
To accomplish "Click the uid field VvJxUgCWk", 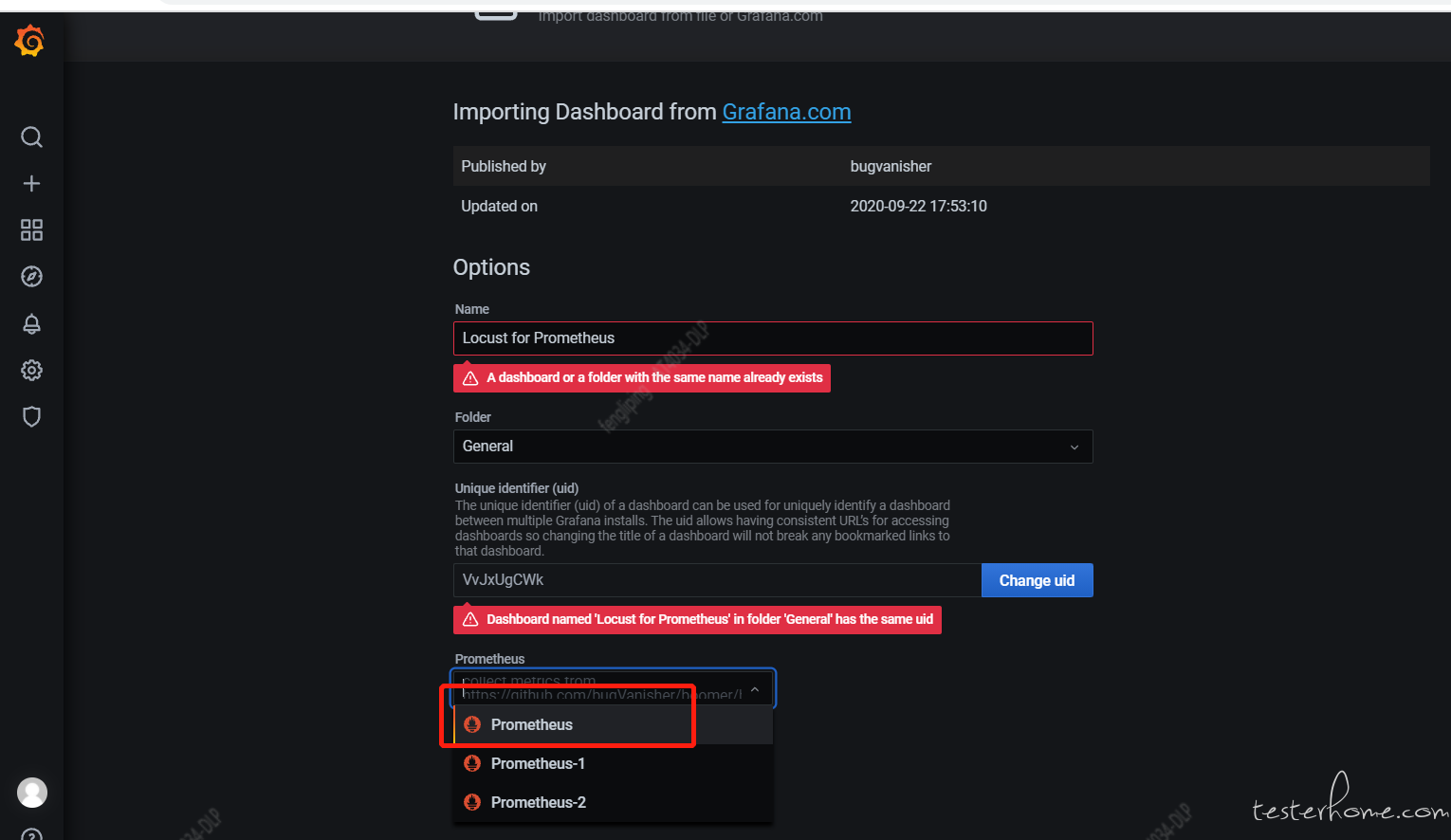I will coord(717,580).
